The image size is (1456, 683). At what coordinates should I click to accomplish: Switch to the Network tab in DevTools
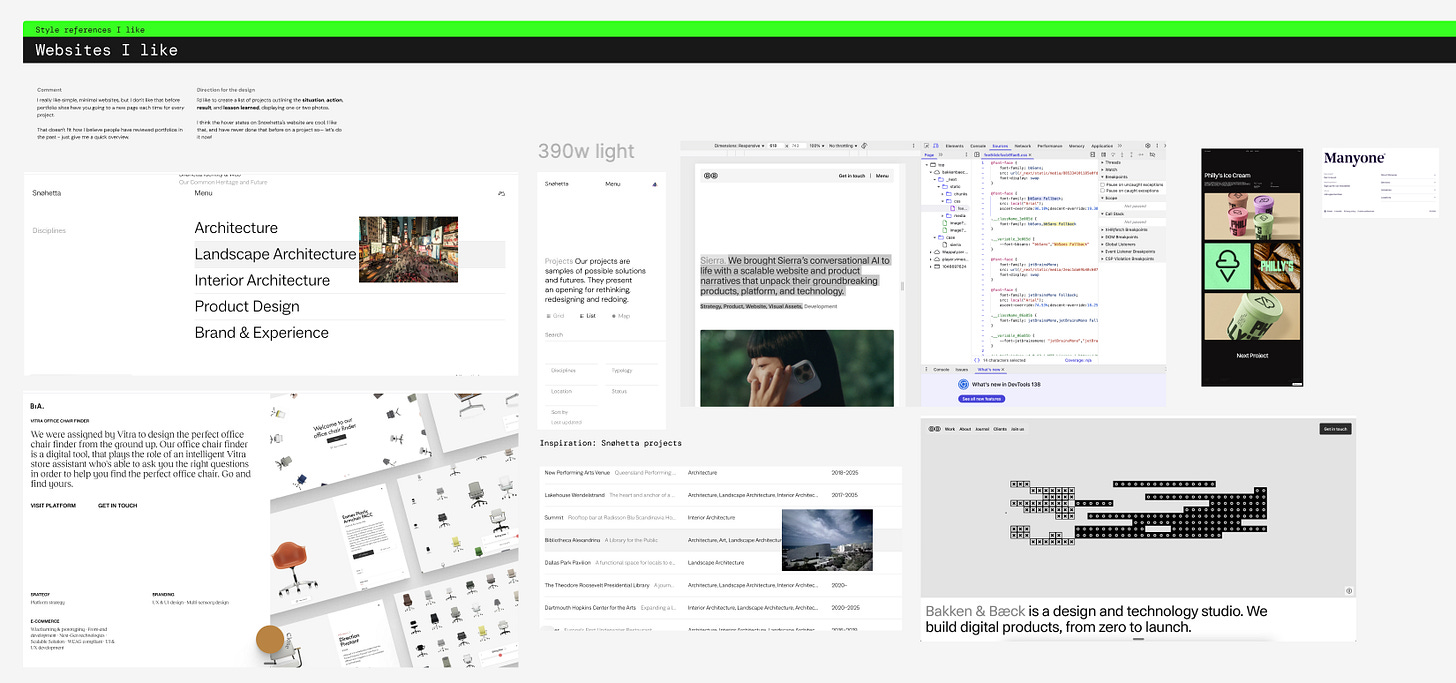tap(1023, 146)
